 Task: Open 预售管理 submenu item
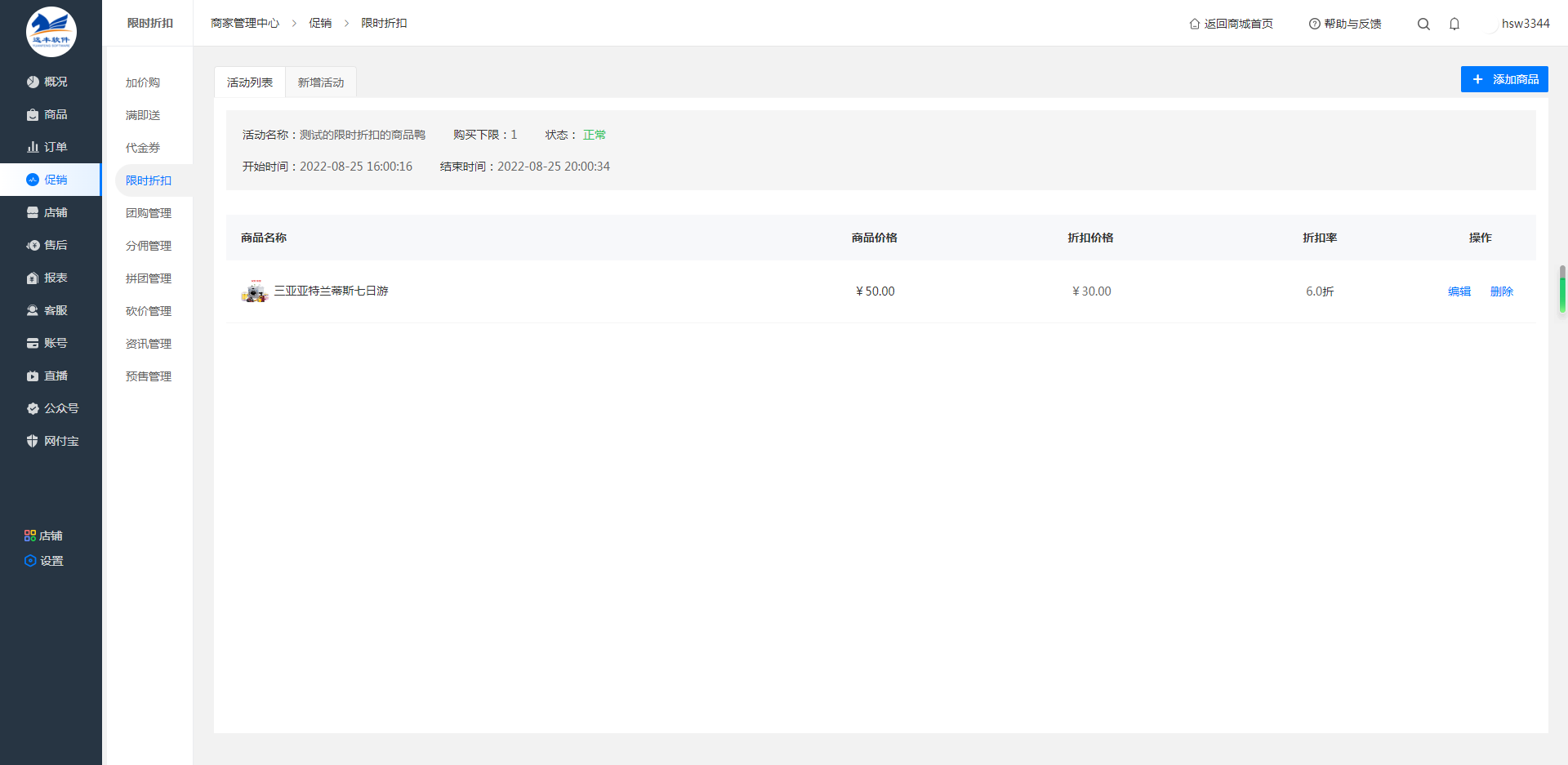[x=149, y=376]
